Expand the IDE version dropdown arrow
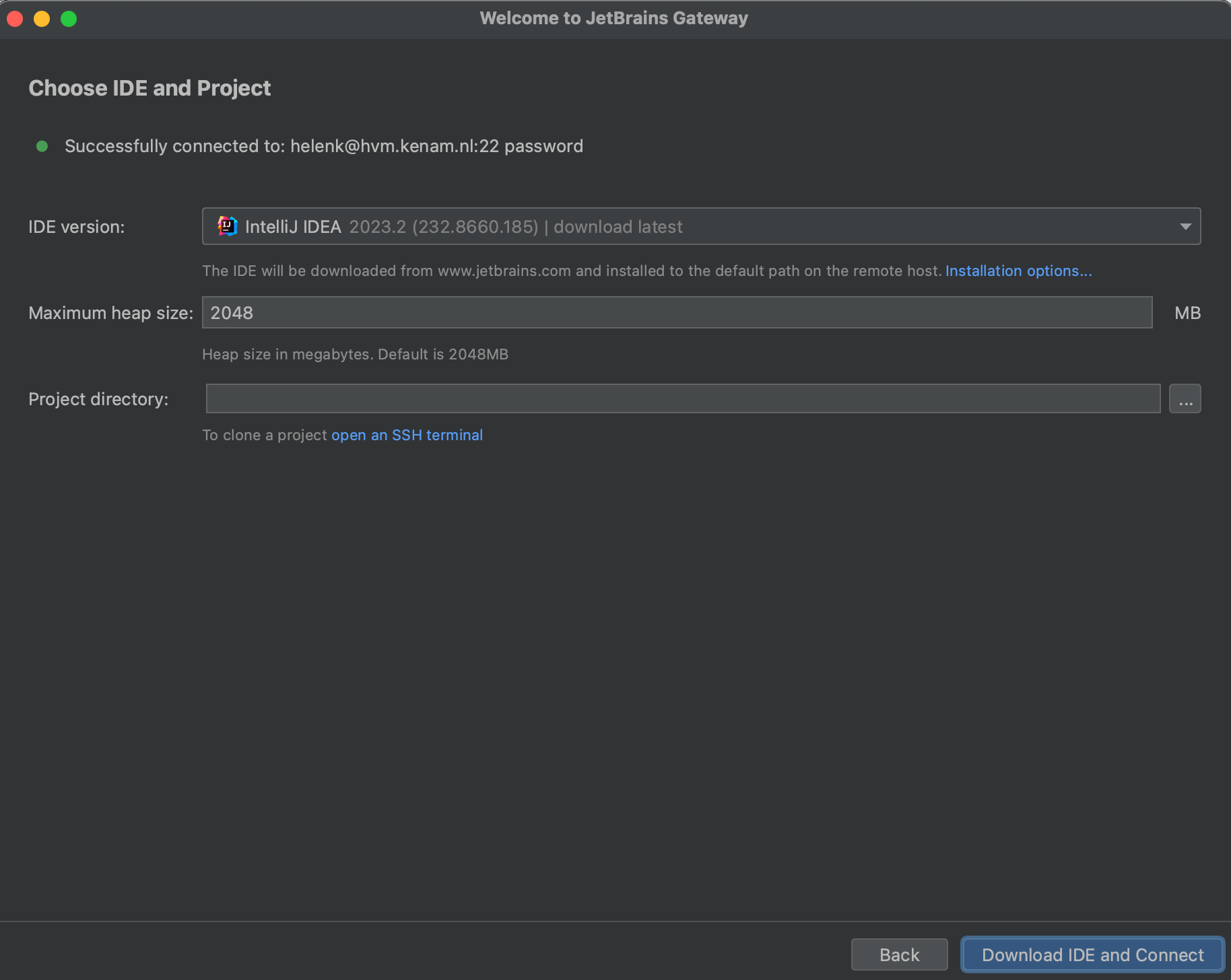The width and height of the screenshot is (1231, 980). click(1185, 227)
